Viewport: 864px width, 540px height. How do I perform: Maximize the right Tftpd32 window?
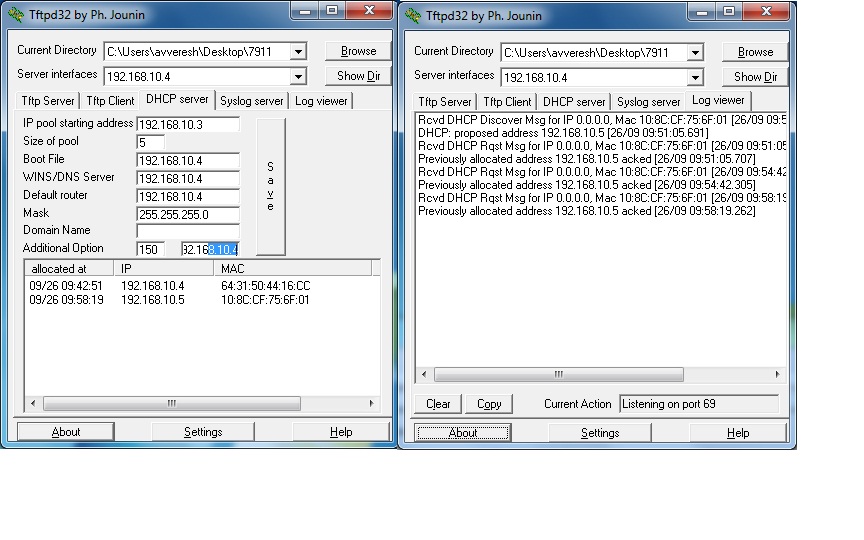pos(728,12)
